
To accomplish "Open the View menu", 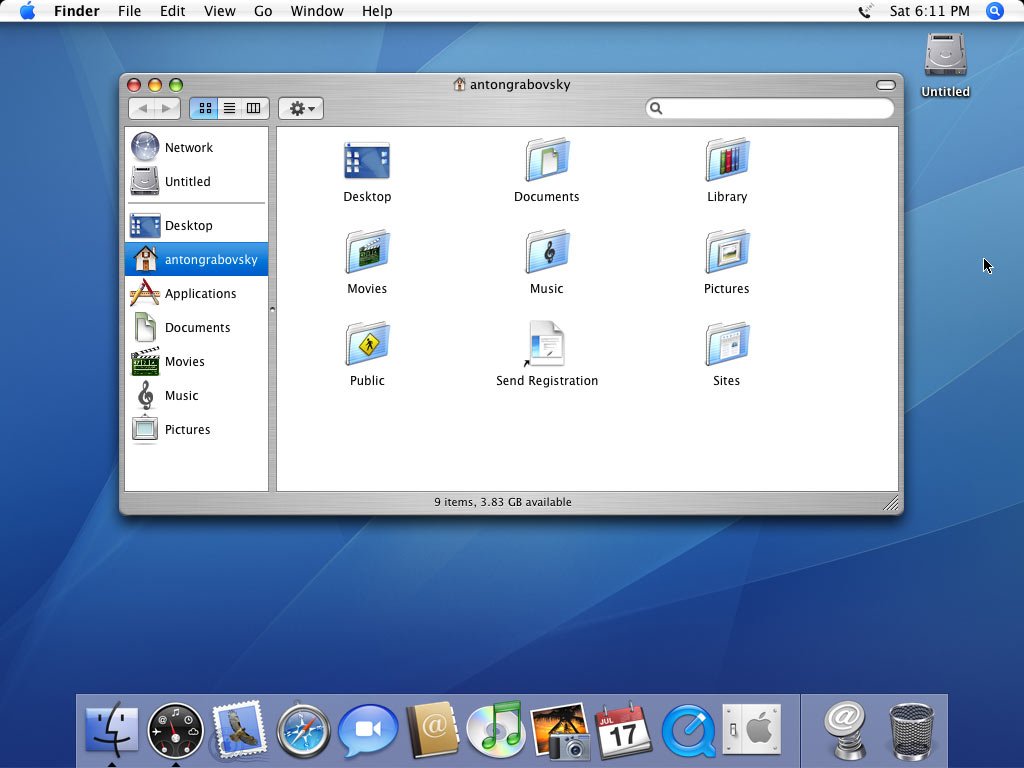I will pos(219,11).
